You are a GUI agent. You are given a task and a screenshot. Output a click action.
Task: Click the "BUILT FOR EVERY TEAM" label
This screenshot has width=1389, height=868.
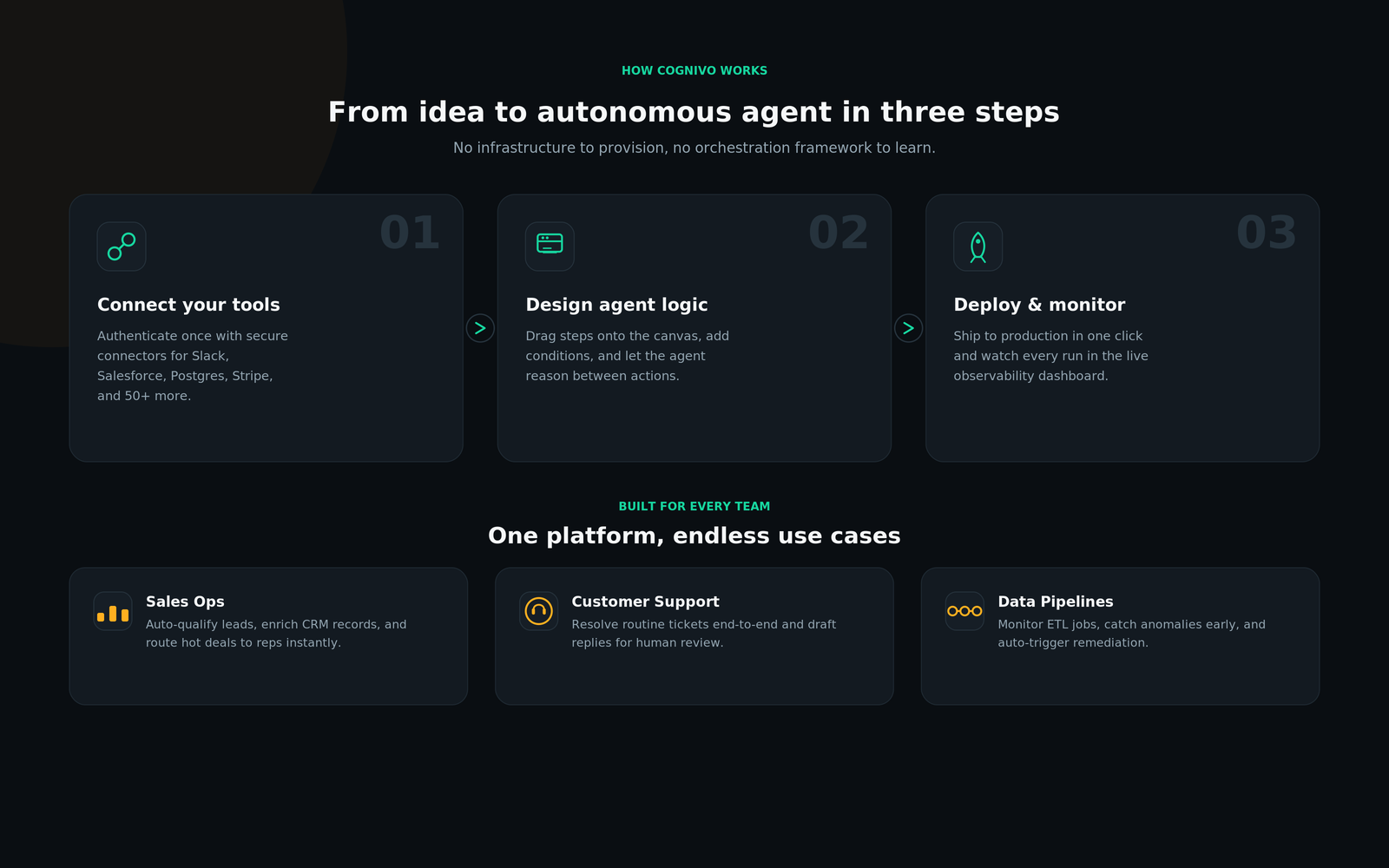[x=694, y=506]
